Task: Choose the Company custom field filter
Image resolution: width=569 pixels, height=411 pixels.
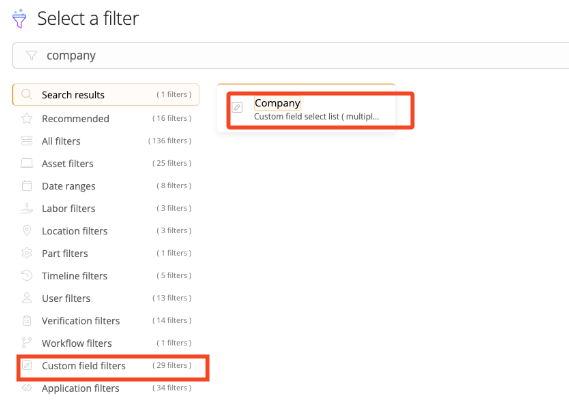Action: 306,109
